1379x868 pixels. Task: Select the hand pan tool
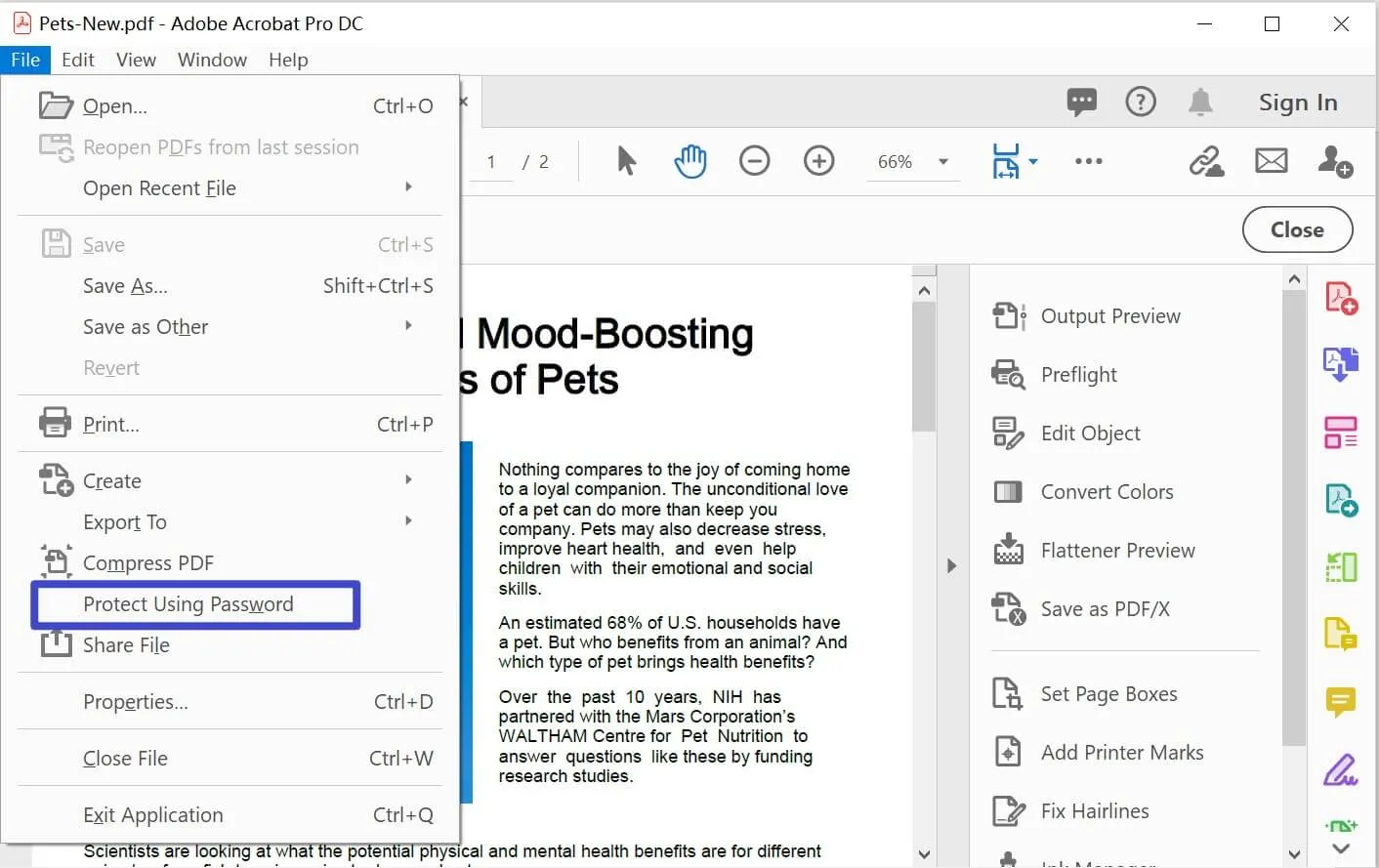tap(689, 161)
